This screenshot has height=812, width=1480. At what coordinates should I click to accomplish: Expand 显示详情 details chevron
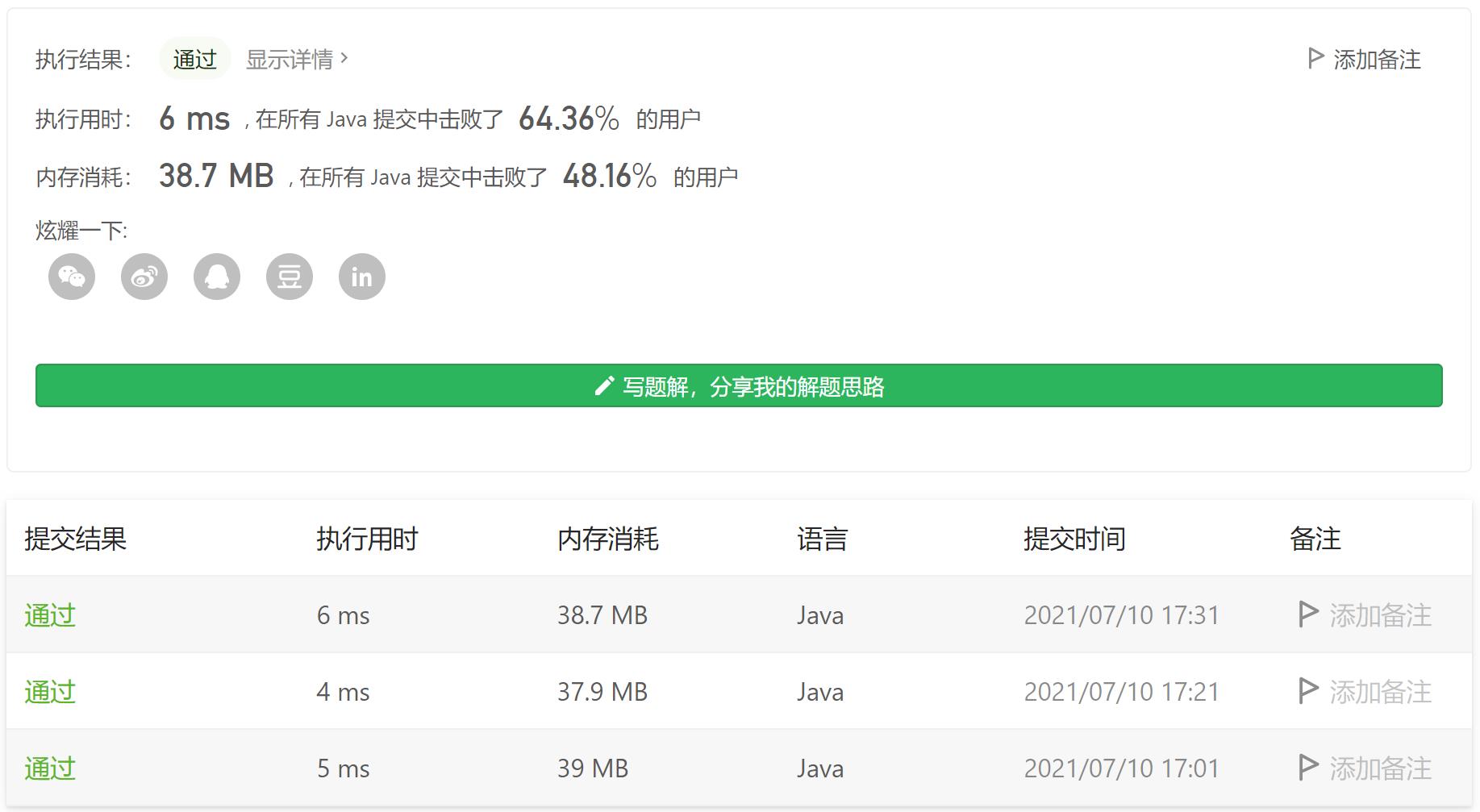click(344, 58)
